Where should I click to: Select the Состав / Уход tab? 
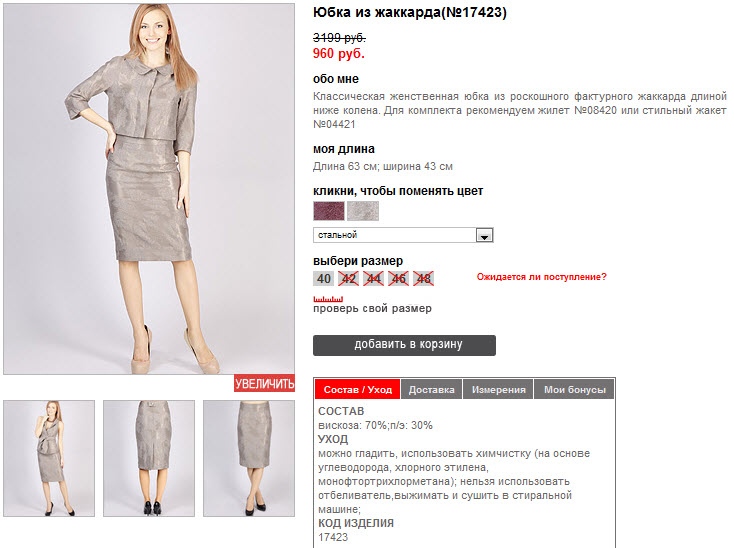358,389
